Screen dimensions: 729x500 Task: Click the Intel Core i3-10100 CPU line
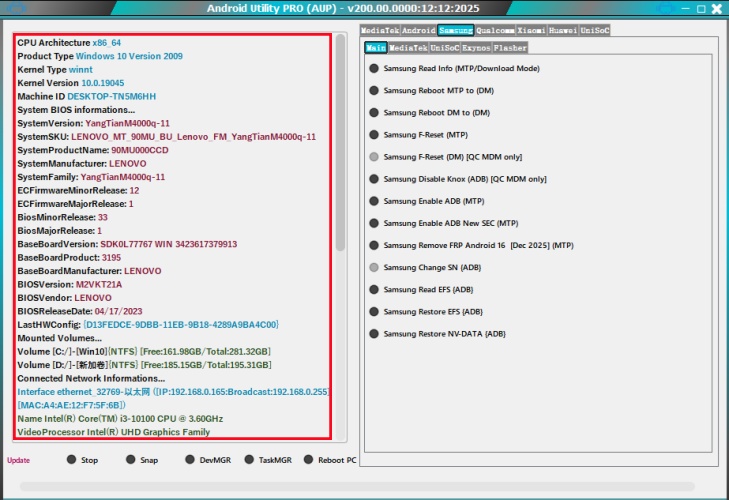tap(120, 419)
